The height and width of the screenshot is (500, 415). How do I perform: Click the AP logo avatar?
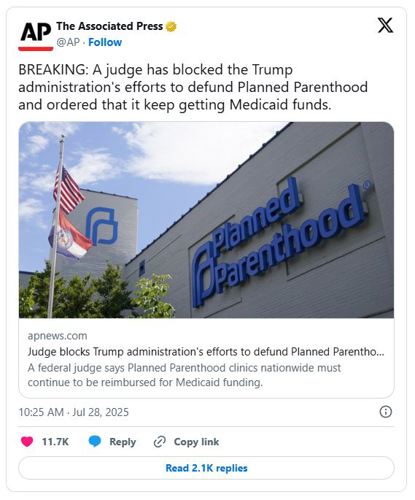(x=36, y=36)
